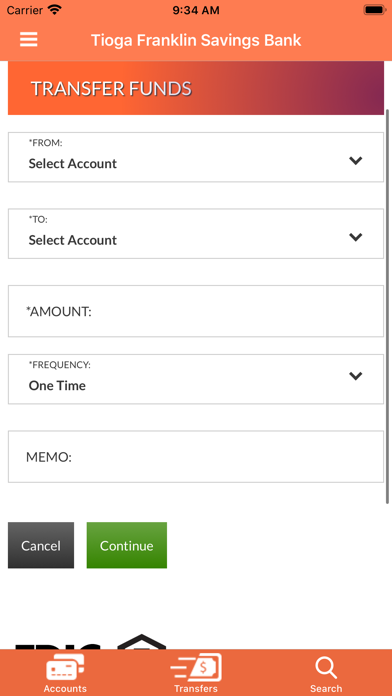The height and width of the screenshot is (696, 392).
Task: Tap the battery status icon
Action: [x=375, y=10]
